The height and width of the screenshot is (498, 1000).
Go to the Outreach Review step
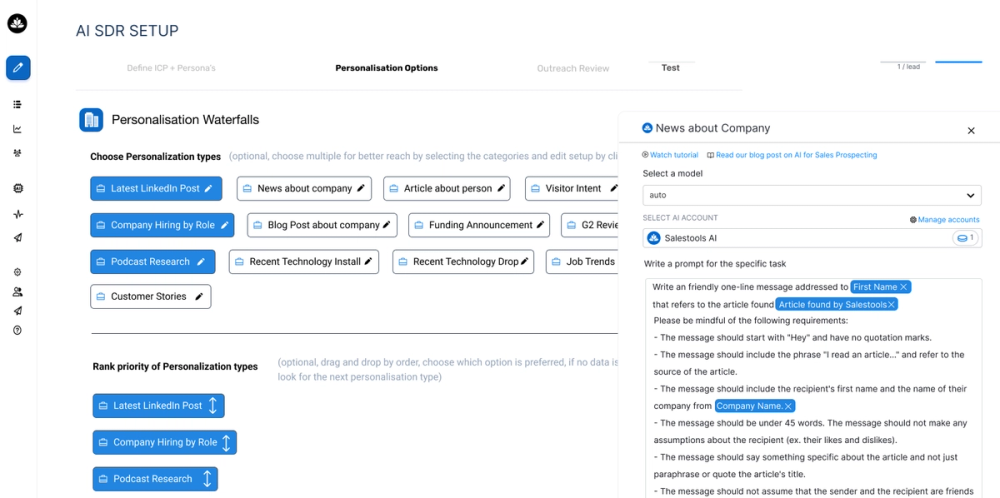[x=573, y=68]
